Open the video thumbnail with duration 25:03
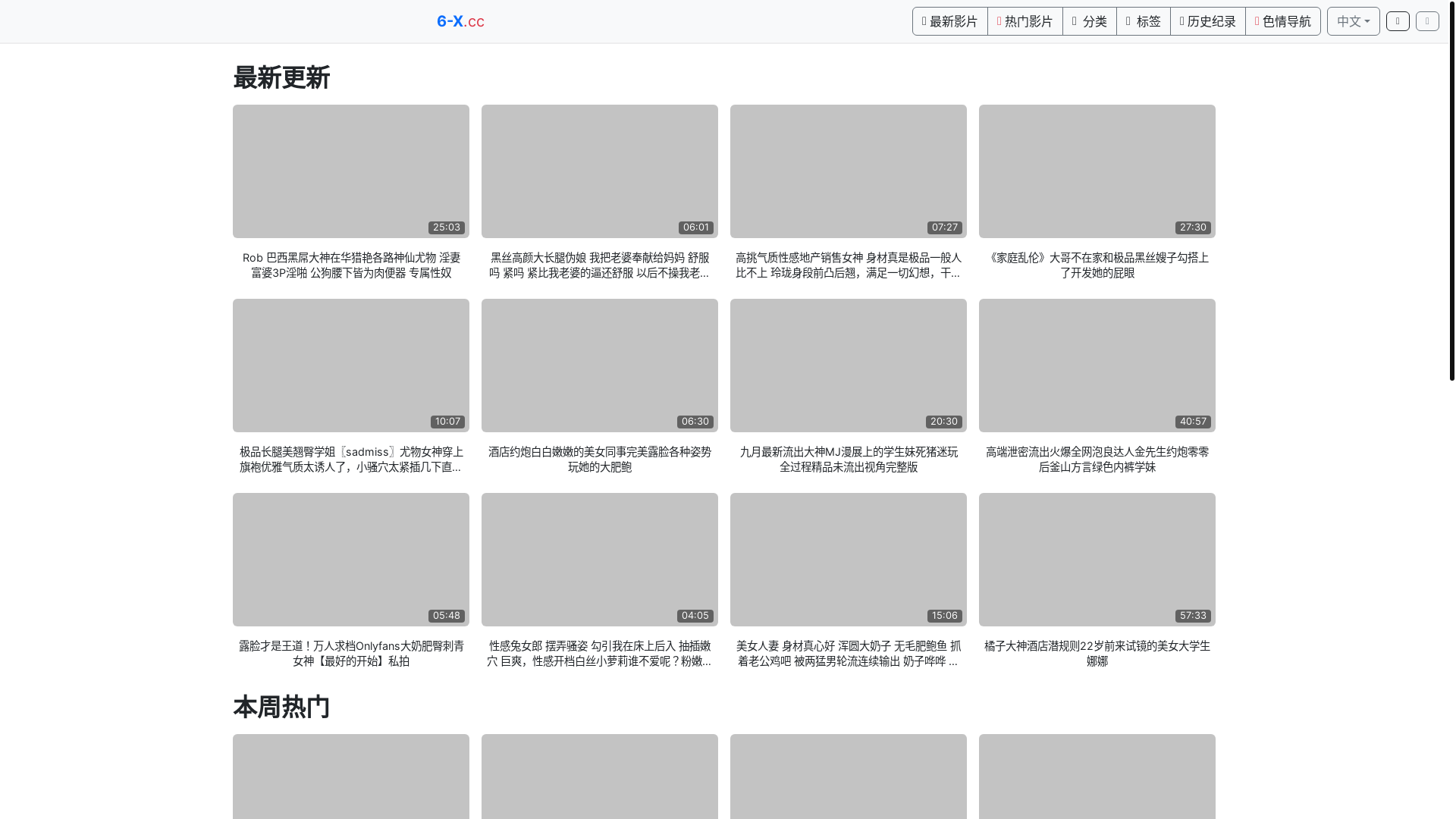The height and width of the screenshot is (819, 1456). coord(351,171)
